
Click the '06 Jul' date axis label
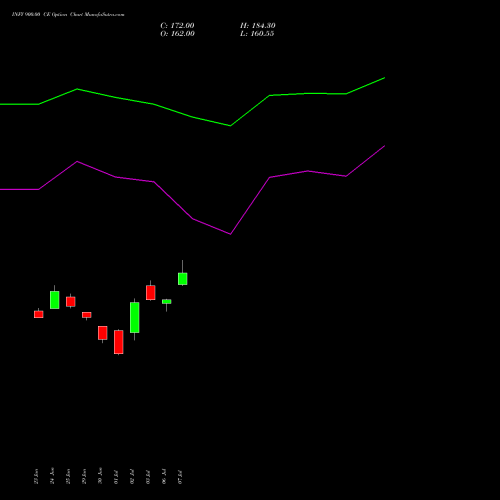[164, 477]
